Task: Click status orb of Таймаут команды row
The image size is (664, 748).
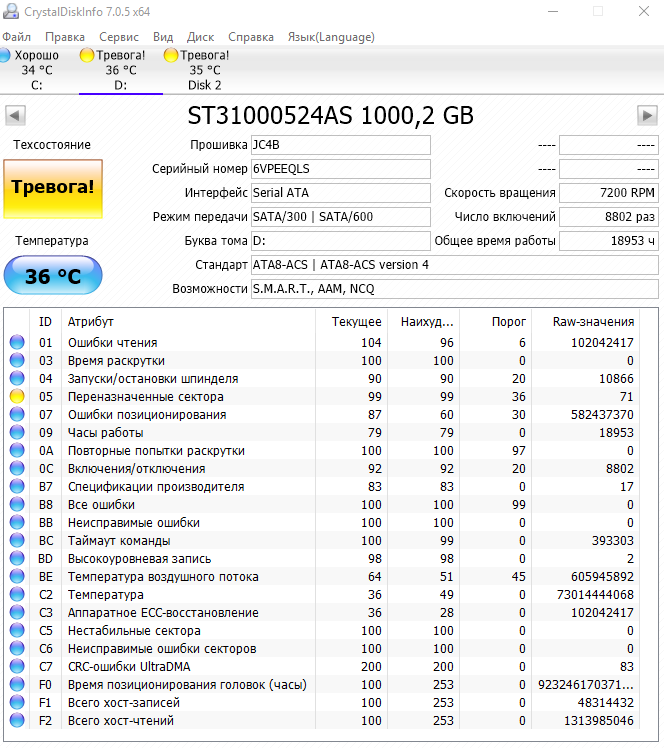Action: (x=17, y=540)
